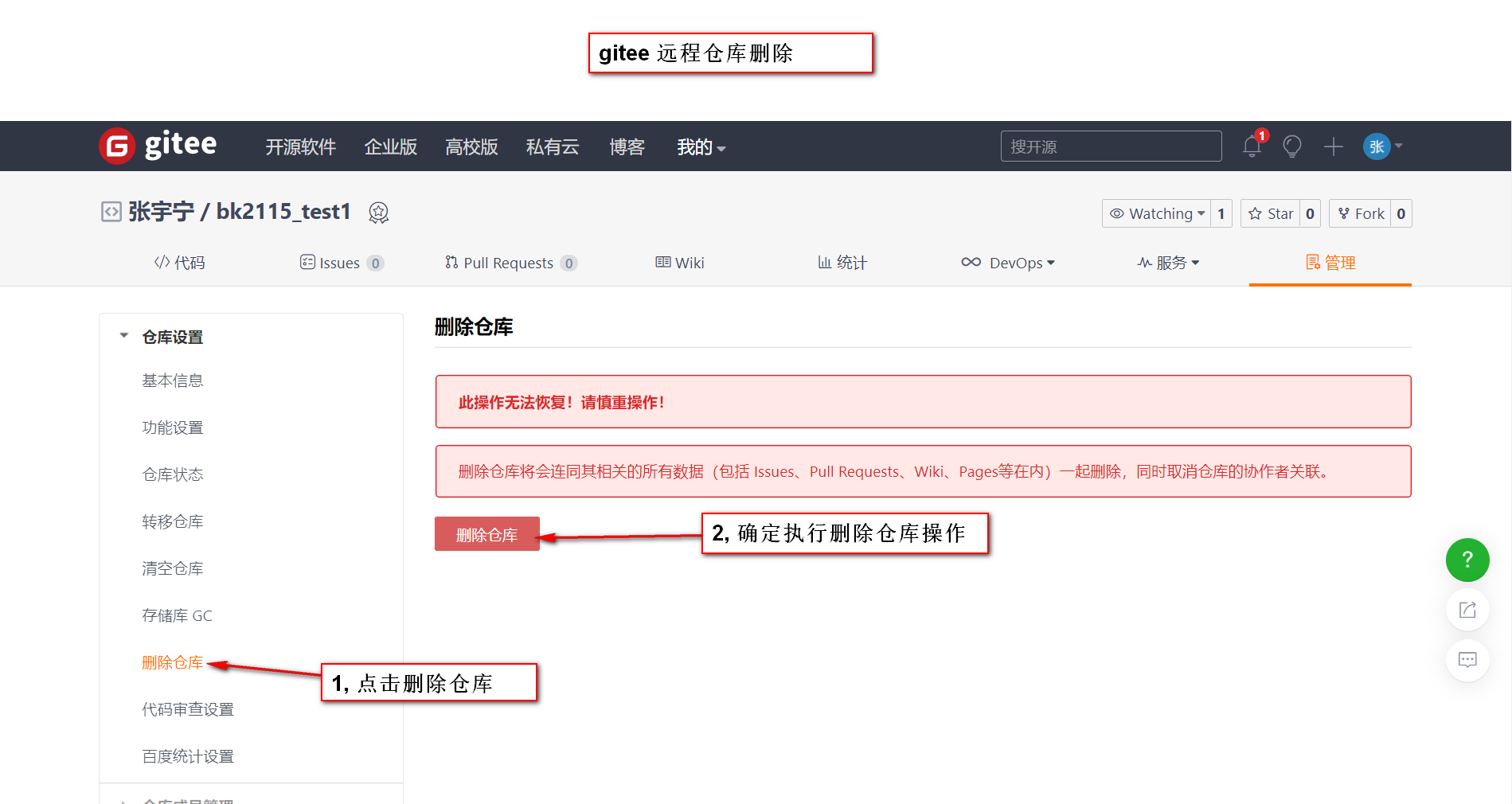Open the Watching dropdown
The width and height of the screenshot is (1512, 804).
pos(1156,213)
